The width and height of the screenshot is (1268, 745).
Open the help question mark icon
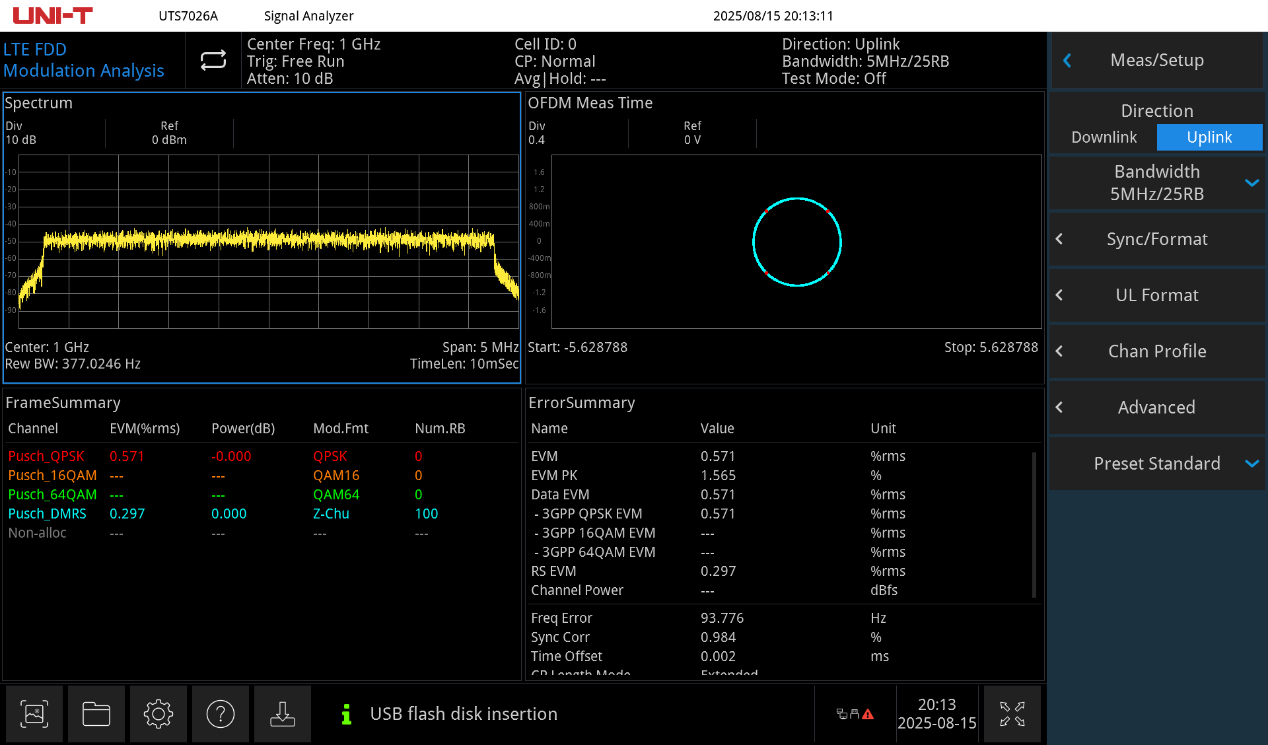220,714
